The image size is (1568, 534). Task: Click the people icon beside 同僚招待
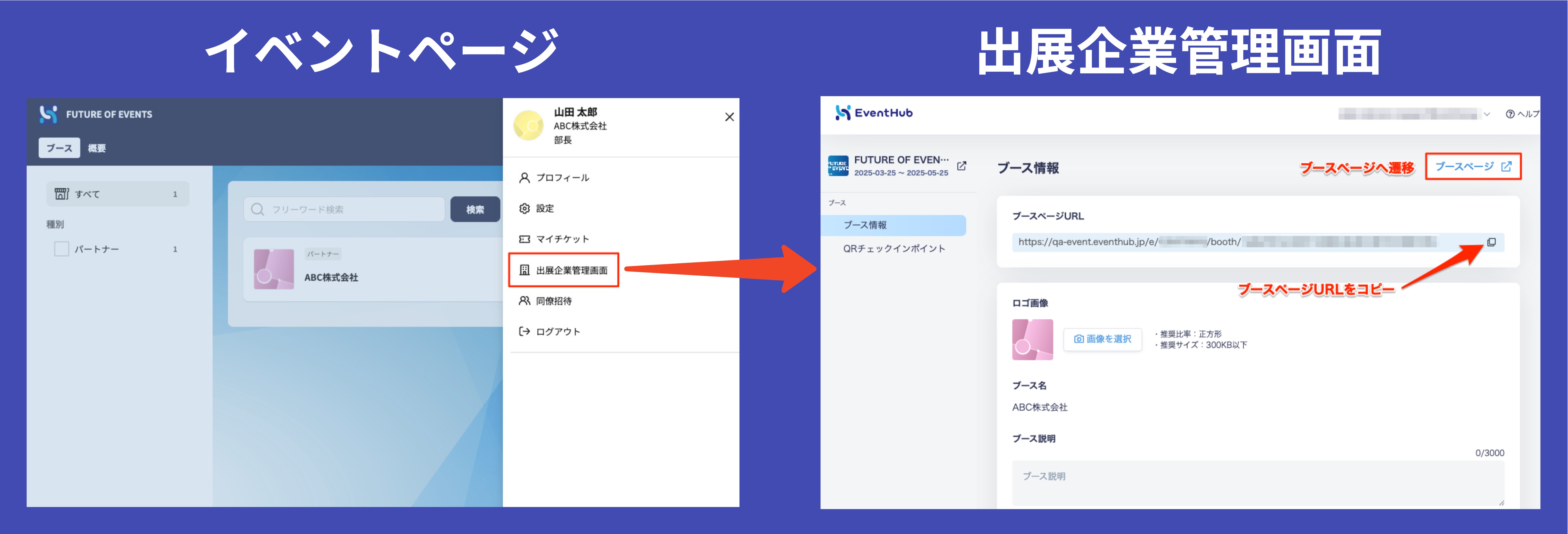[524, 301]
